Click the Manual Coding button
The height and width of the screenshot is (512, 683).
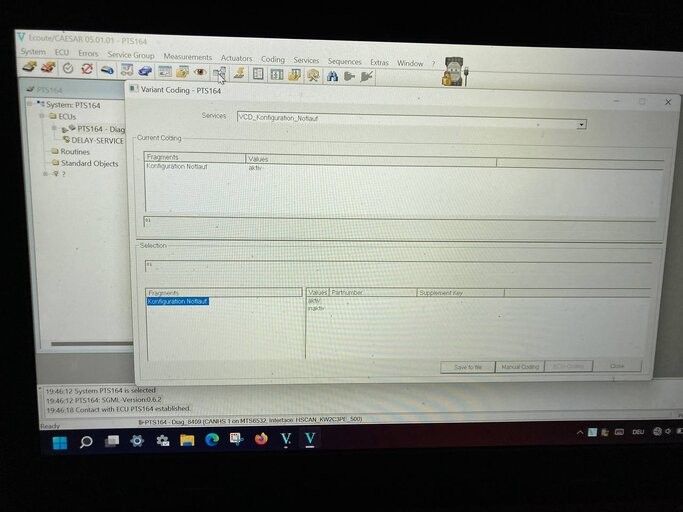pyautogui.click(x=520, y=366)
